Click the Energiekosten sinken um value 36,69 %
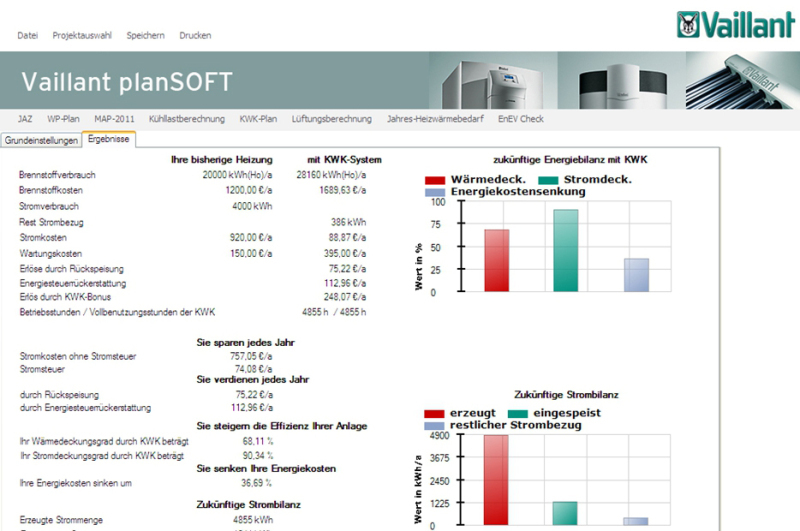The height and width of the screenshot is (531, 800). pyautogui.click(x=257, y=483)
